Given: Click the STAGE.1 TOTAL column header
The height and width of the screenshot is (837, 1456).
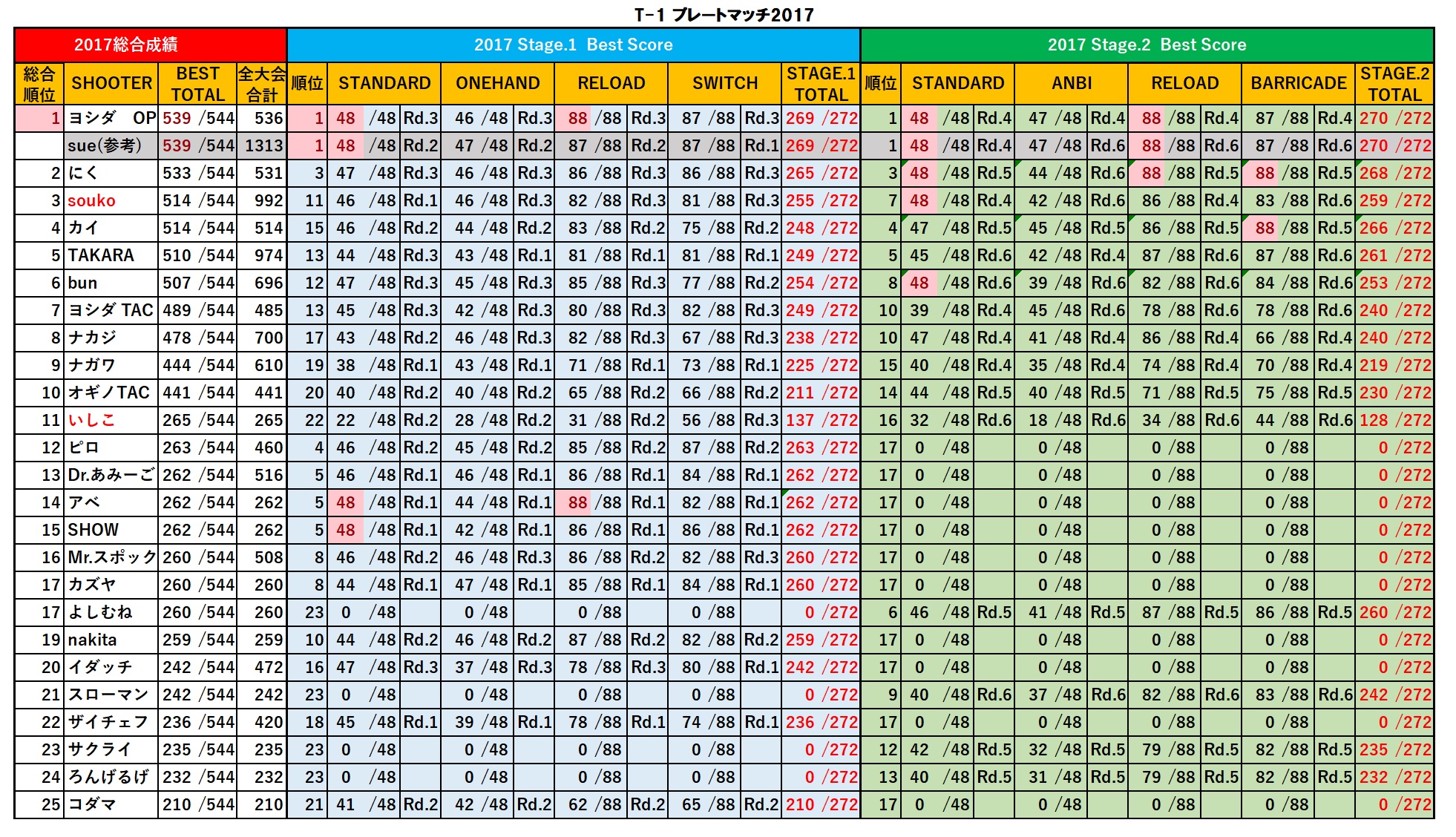Looking at the screenshot, I should point(821,83).
